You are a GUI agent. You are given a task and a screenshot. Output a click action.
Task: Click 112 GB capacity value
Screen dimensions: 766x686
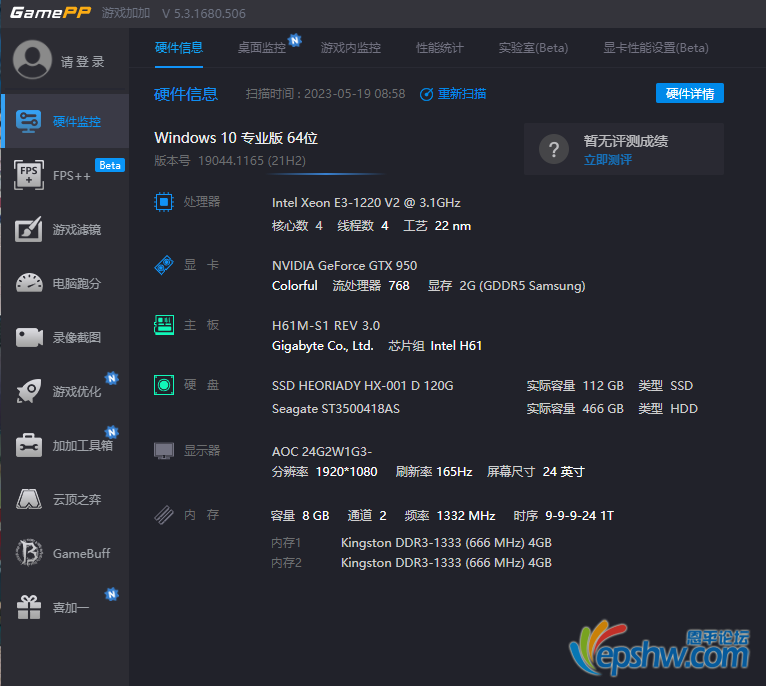[x=603, y=386]
